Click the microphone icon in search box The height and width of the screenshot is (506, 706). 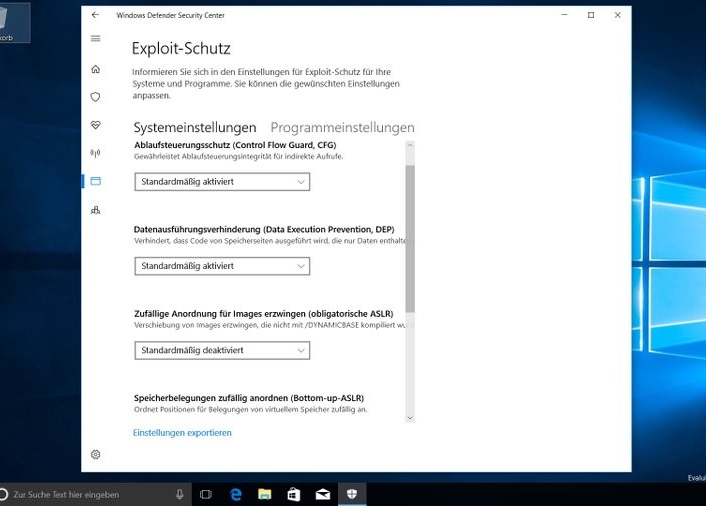(180, 494)
